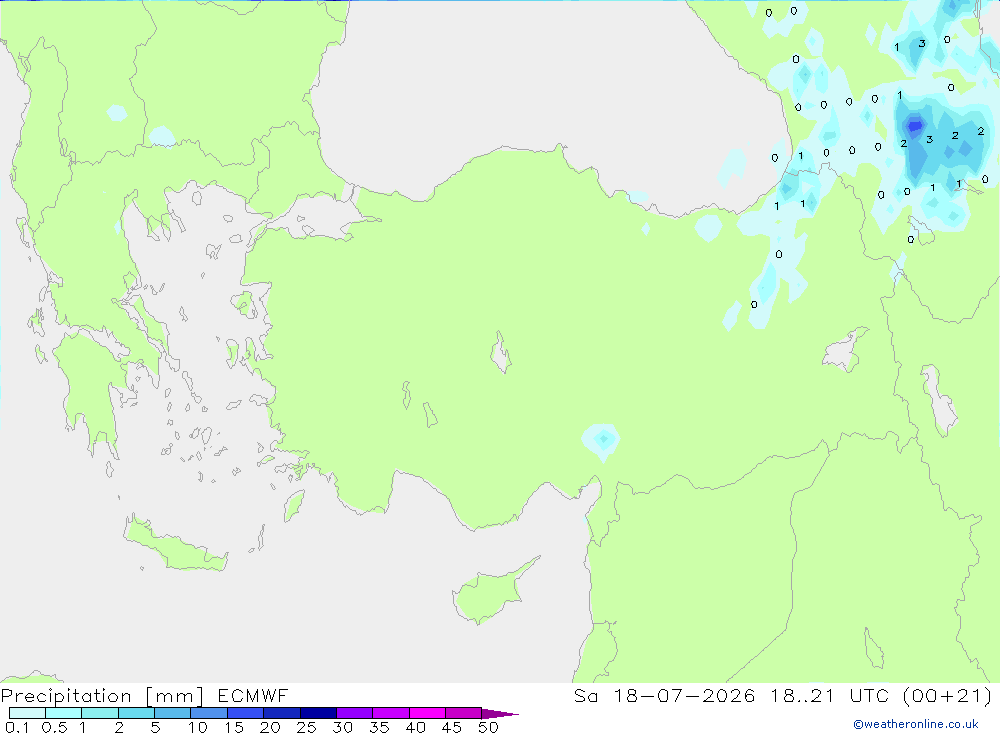Click the "18..21" forecast hour range

(802, 695)
